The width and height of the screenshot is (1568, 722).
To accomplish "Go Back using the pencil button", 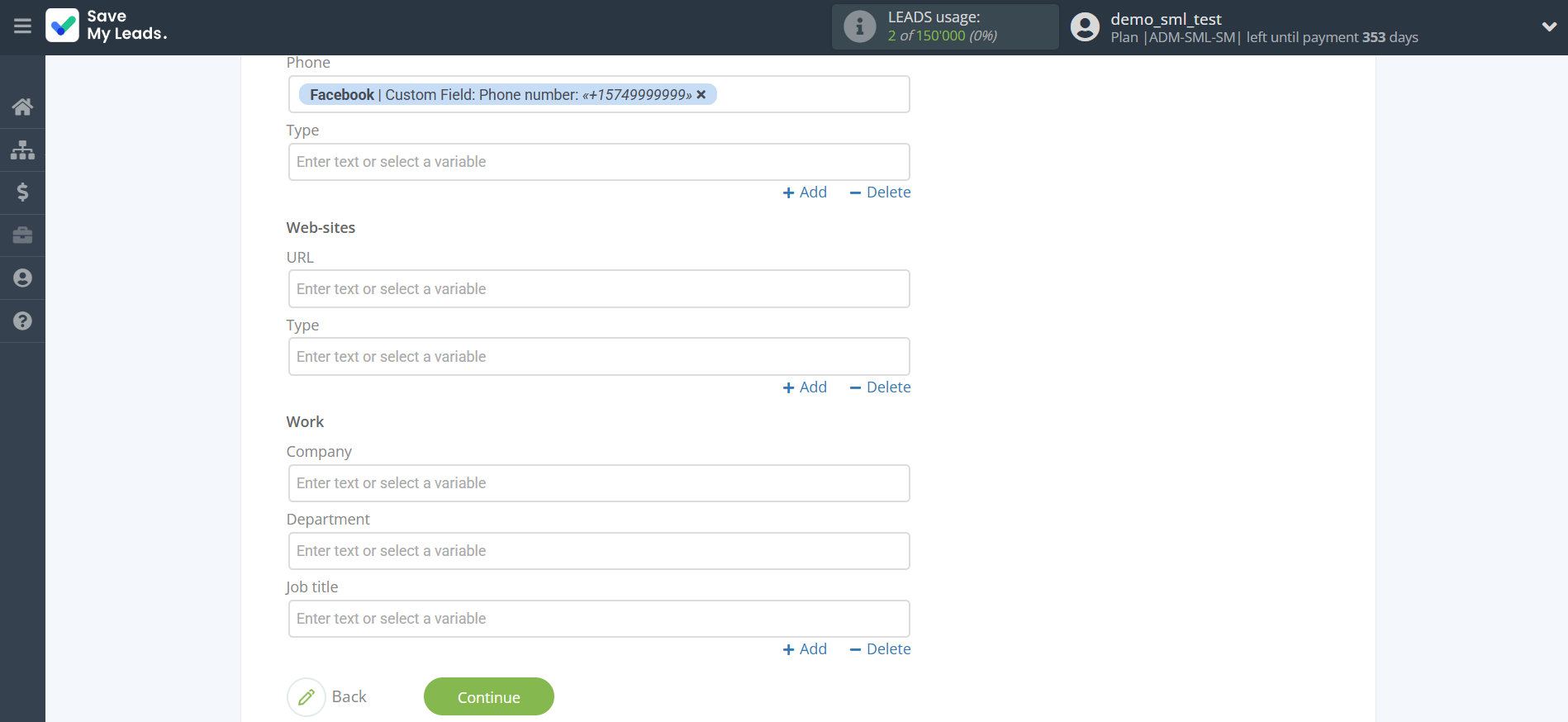I will (306, 697).
